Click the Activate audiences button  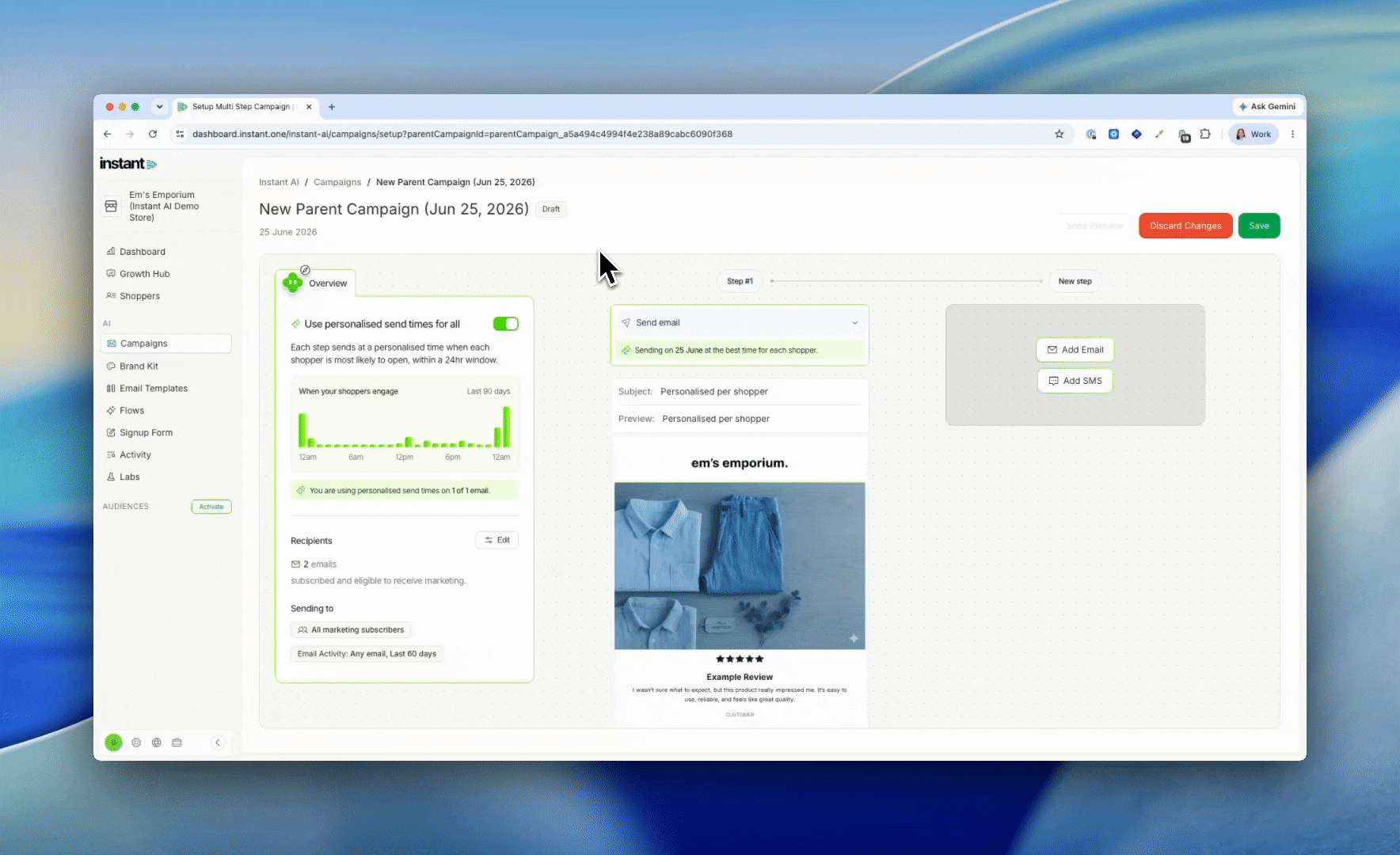click(211, 507)
